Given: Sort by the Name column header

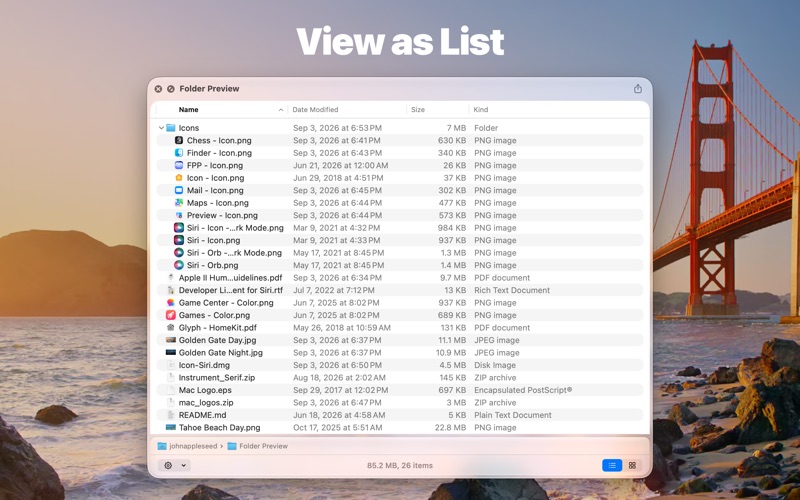Looking at the screenshot, I should (188, 110).
